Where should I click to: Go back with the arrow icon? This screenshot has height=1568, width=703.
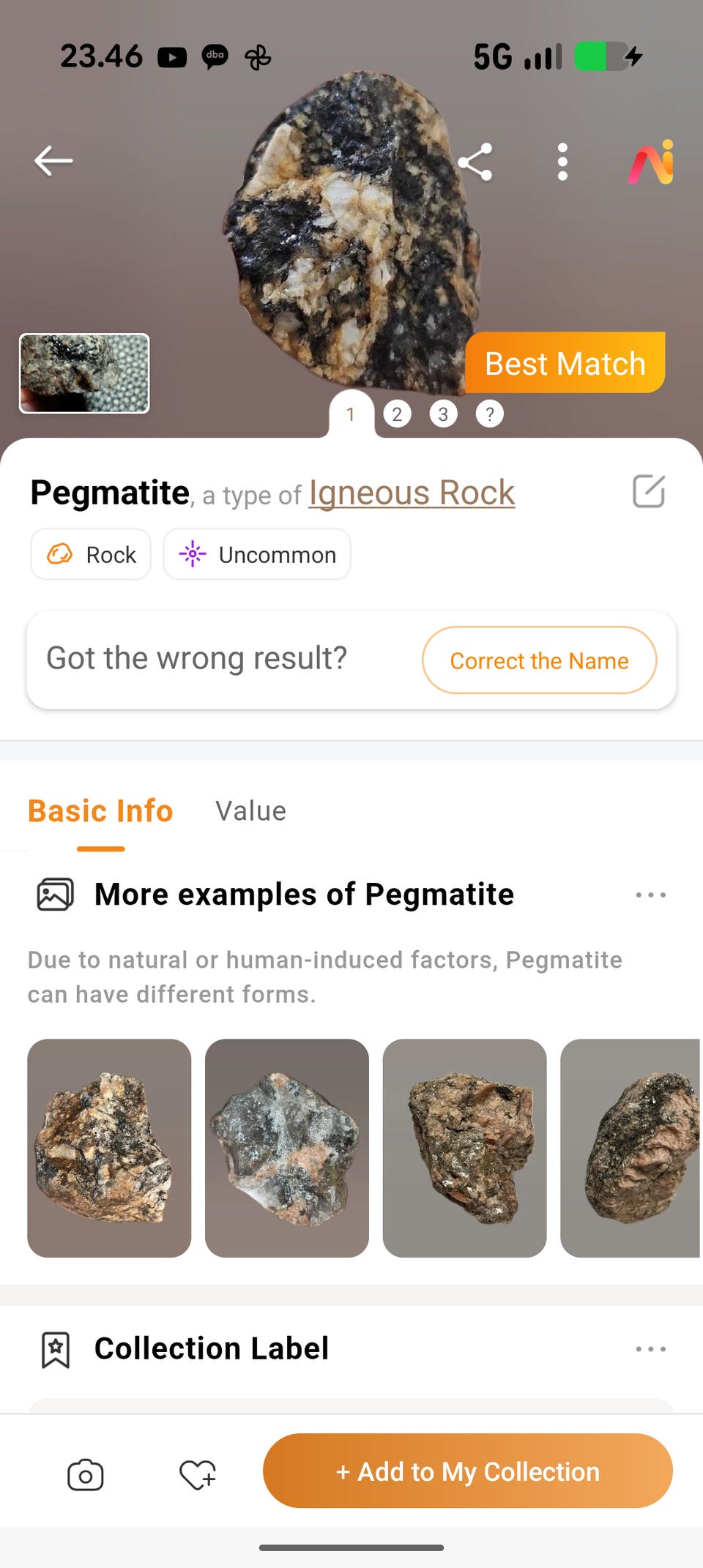53,161
